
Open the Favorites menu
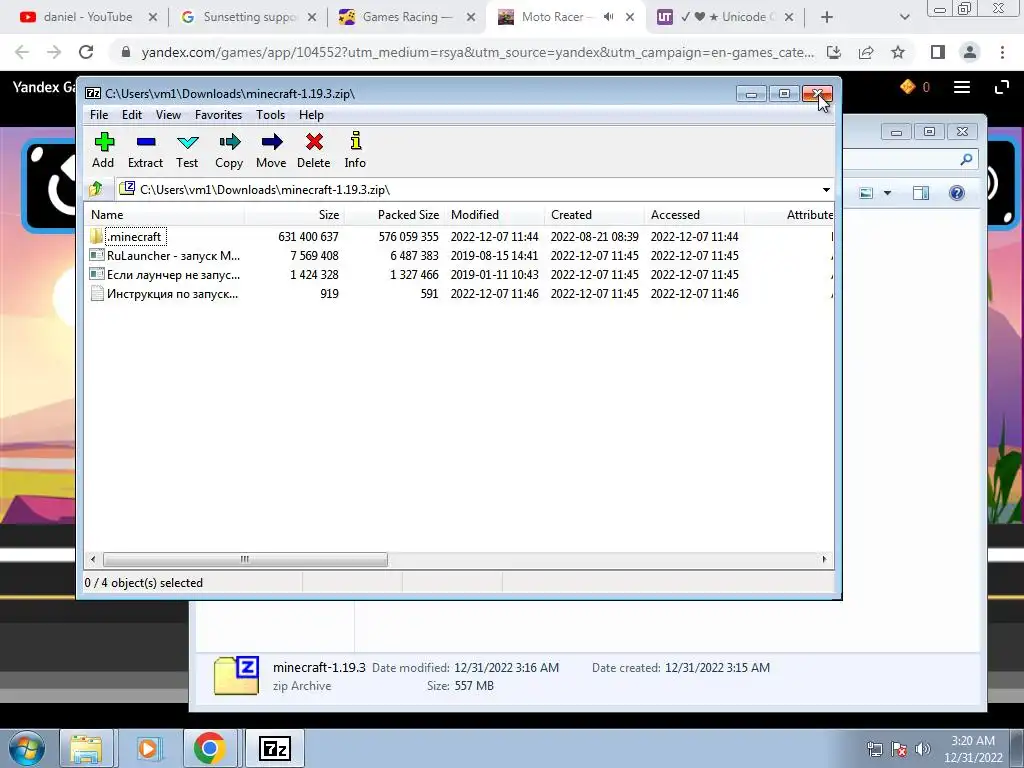click(218, 115)
